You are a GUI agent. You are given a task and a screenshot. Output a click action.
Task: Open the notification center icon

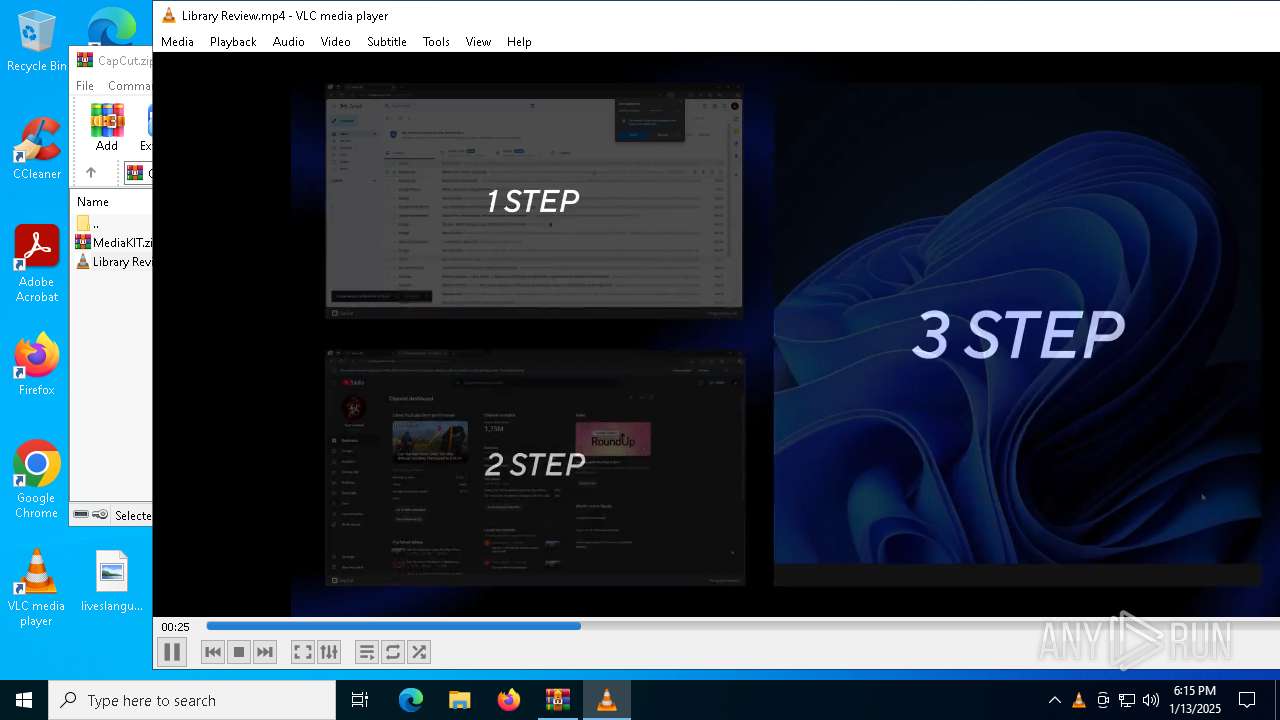(1248, 700)
